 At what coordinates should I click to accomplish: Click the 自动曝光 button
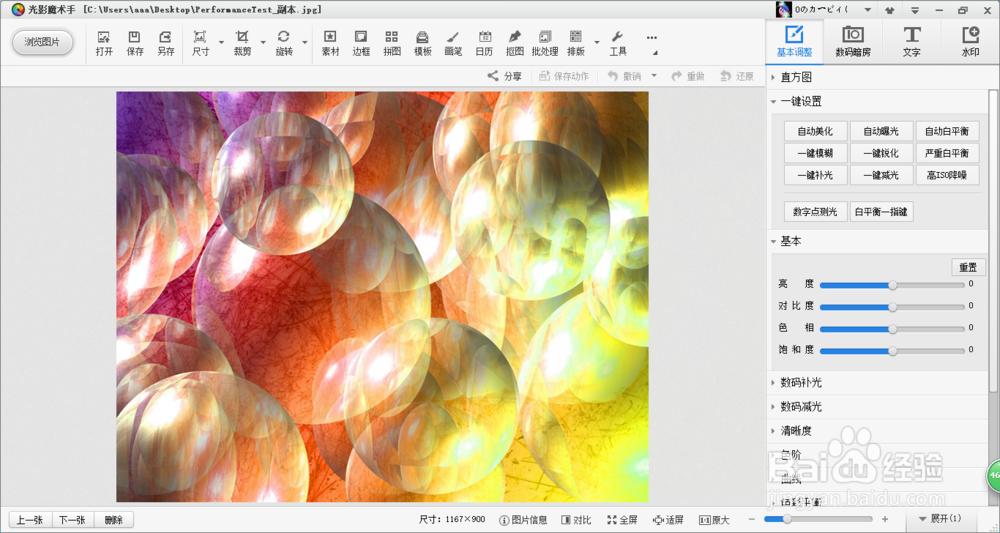point(881,131)
